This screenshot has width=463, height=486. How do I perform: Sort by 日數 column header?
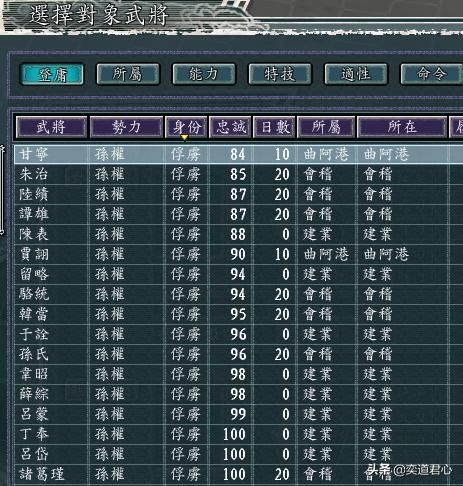pyautogui.click(x=274, y=127)
